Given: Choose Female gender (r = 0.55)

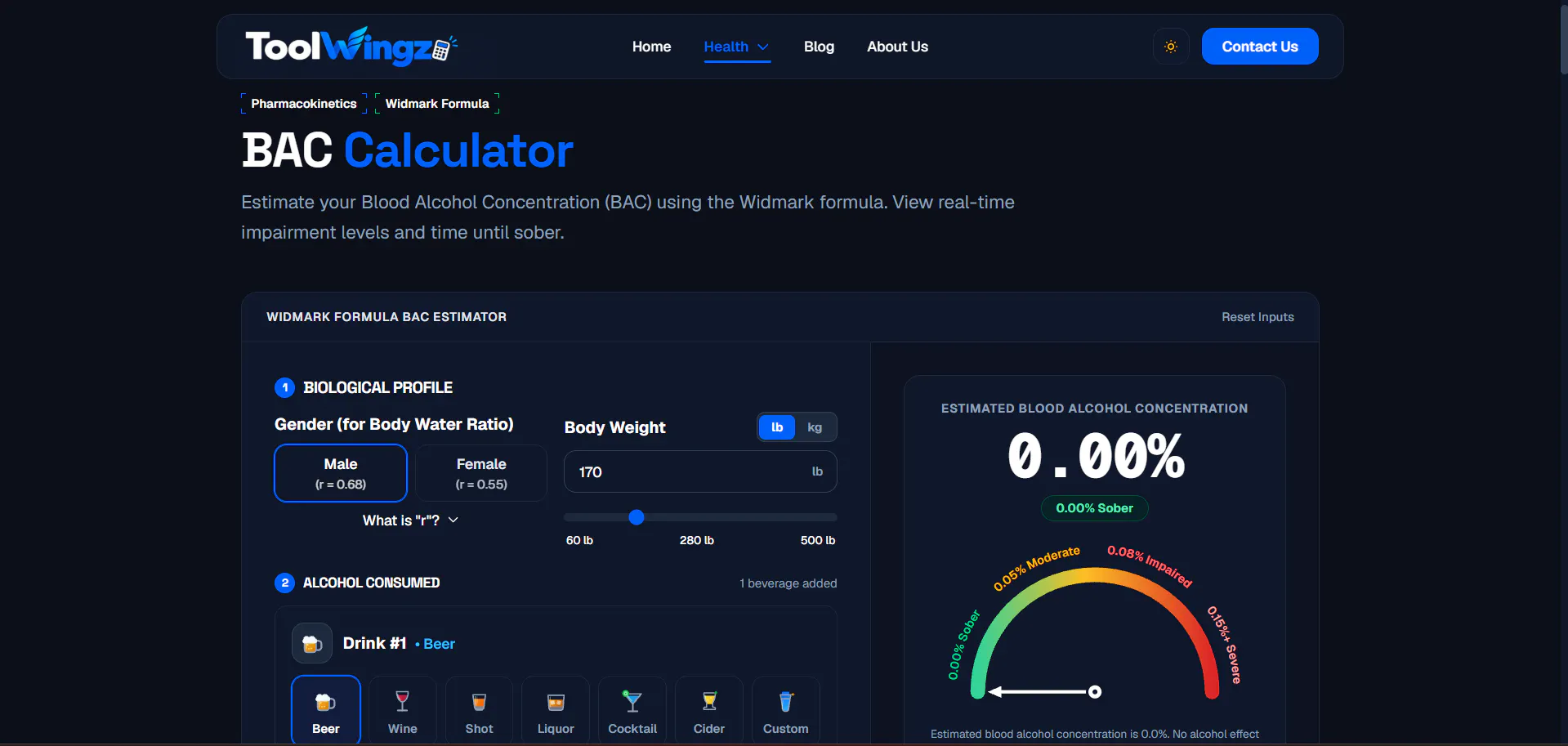Looking at the screenshot, I should click(481, 473).
